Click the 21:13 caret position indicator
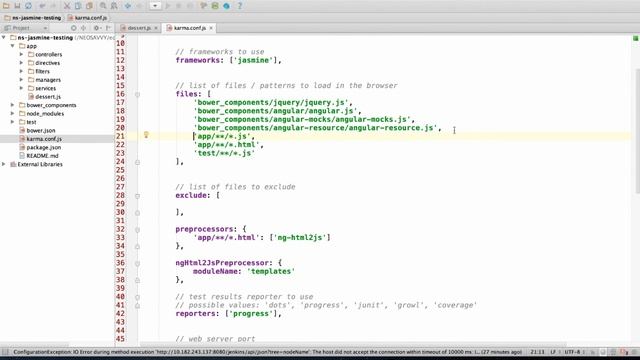 pyautogui.click(x=538, y=352)
